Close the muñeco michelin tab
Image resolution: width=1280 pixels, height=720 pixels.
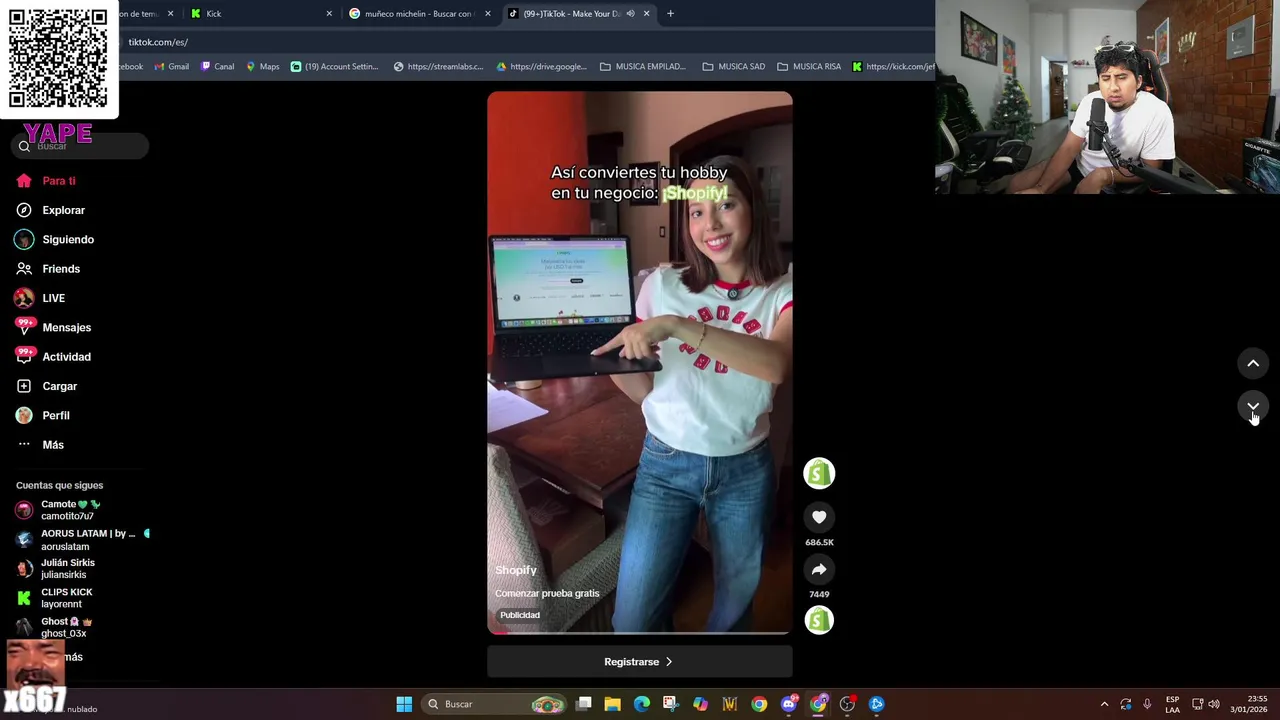488,14
